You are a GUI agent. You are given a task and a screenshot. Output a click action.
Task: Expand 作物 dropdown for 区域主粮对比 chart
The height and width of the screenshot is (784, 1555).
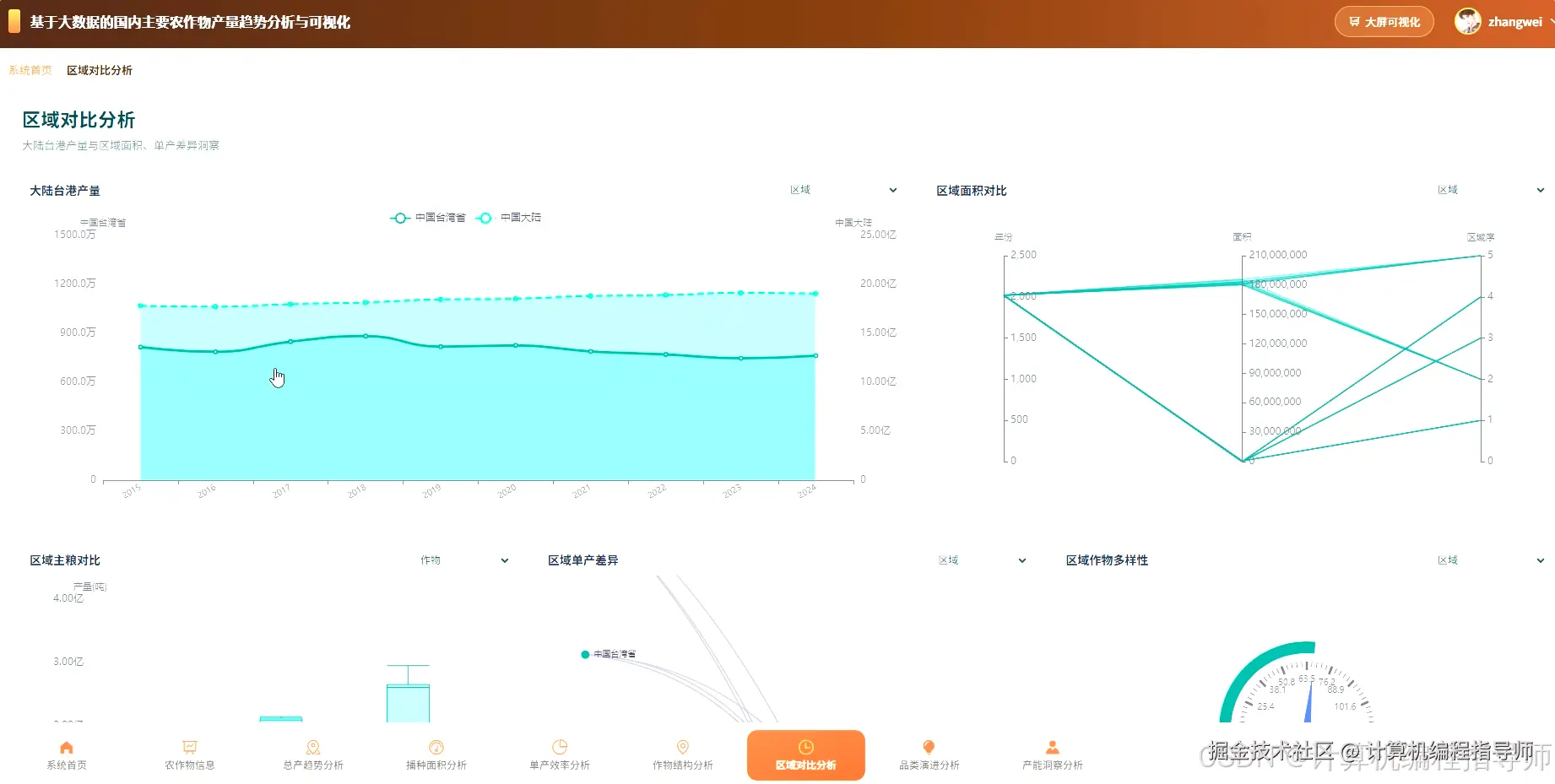[464, 560]
